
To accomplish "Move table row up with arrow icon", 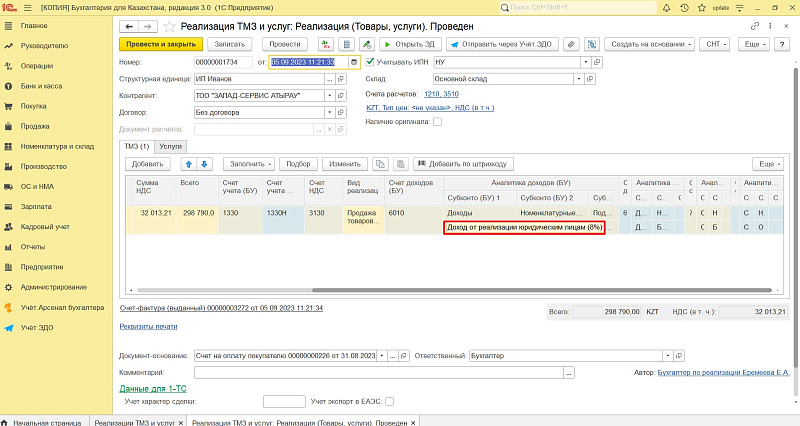I will tap(188, 163).
